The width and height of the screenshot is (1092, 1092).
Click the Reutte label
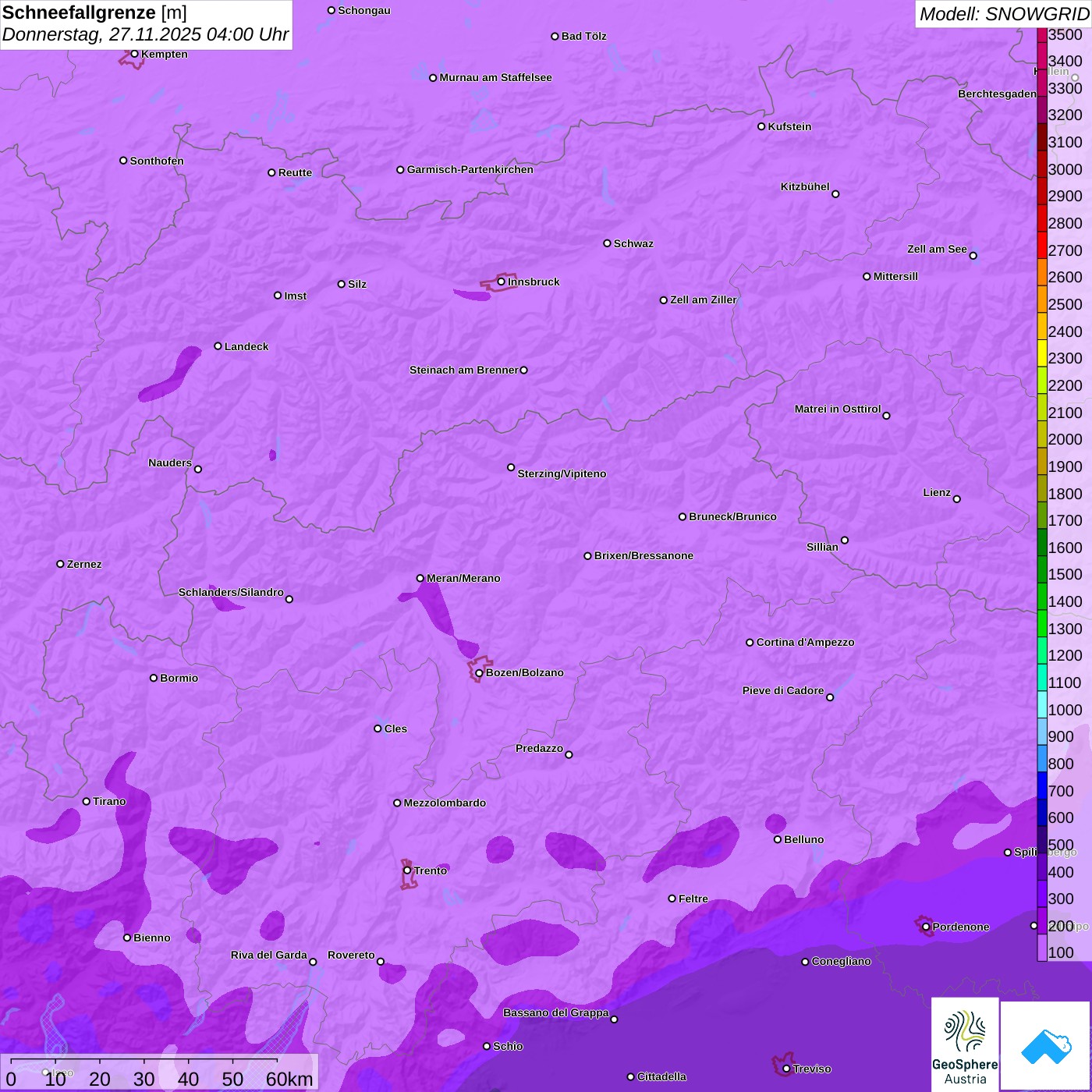[x=295, y=172]
